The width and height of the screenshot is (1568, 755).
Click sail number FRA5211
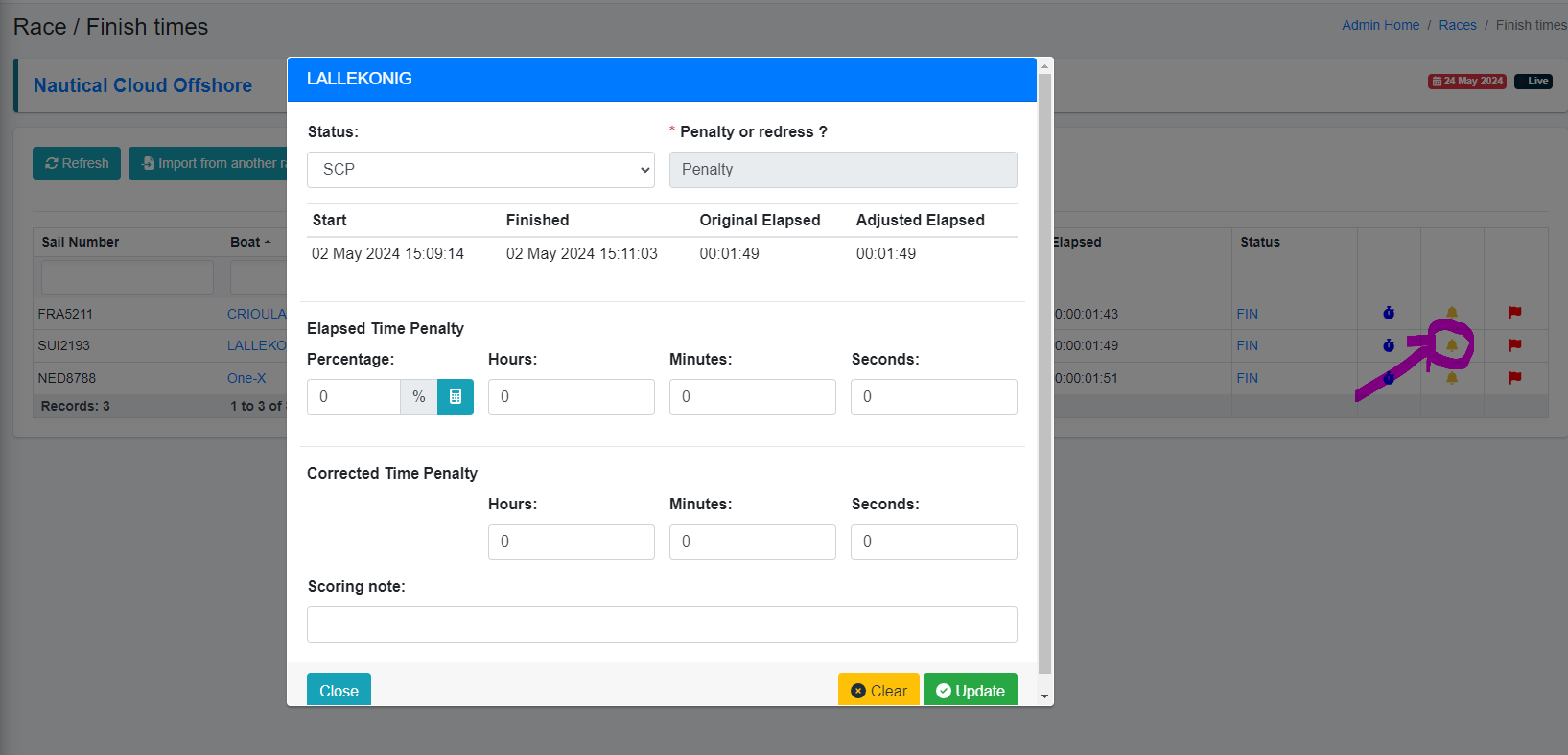point(65,314)
